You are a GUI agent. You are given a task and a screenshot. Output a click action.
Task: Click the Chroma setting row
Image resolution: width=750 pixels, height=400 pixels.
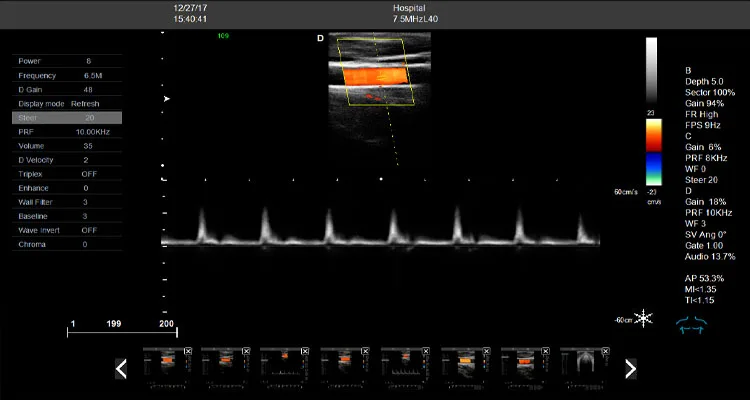pyautogui.click(x=67, y=244)
